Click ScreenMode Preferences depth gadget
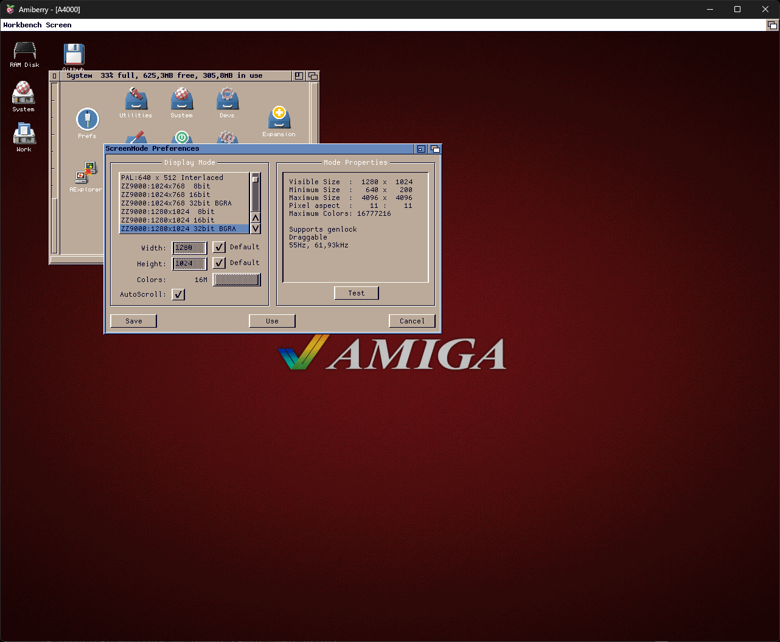The width and height of the screenshot is (780, 642). [x=435, y=149]
